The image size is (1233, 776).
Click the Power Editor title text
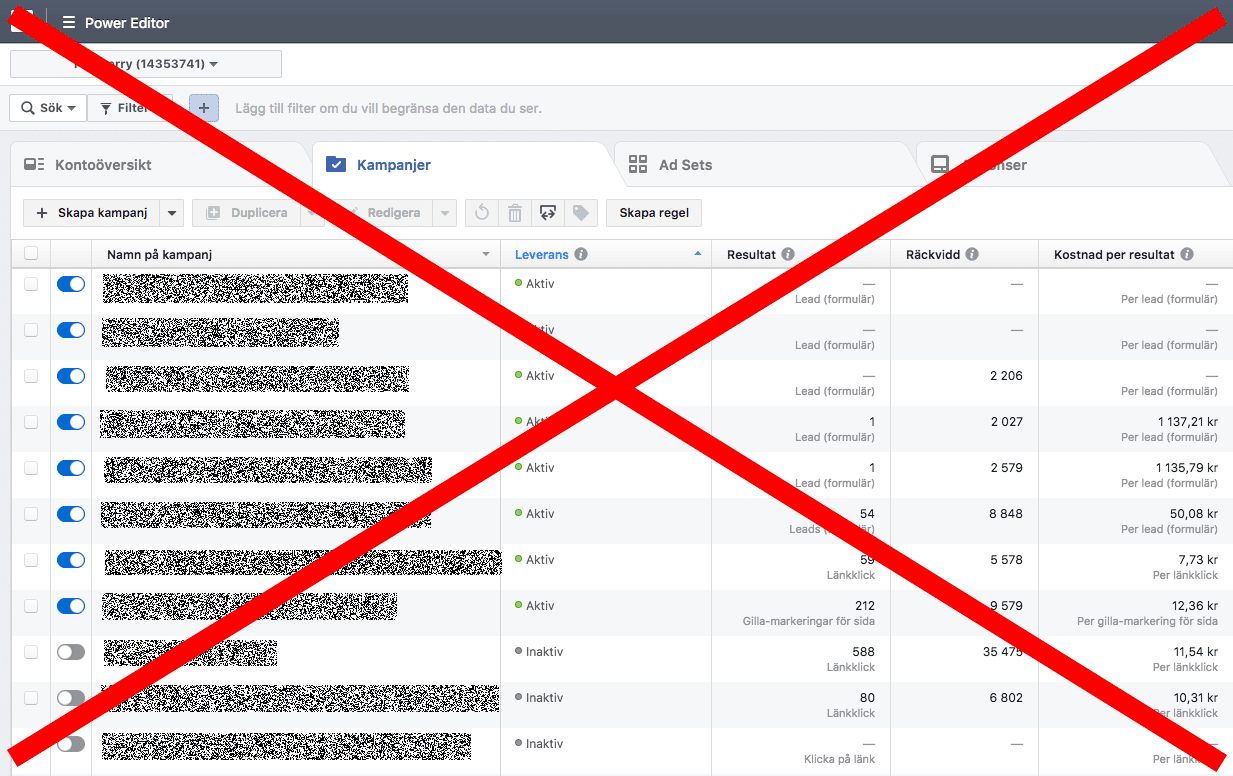pos(127,22)
